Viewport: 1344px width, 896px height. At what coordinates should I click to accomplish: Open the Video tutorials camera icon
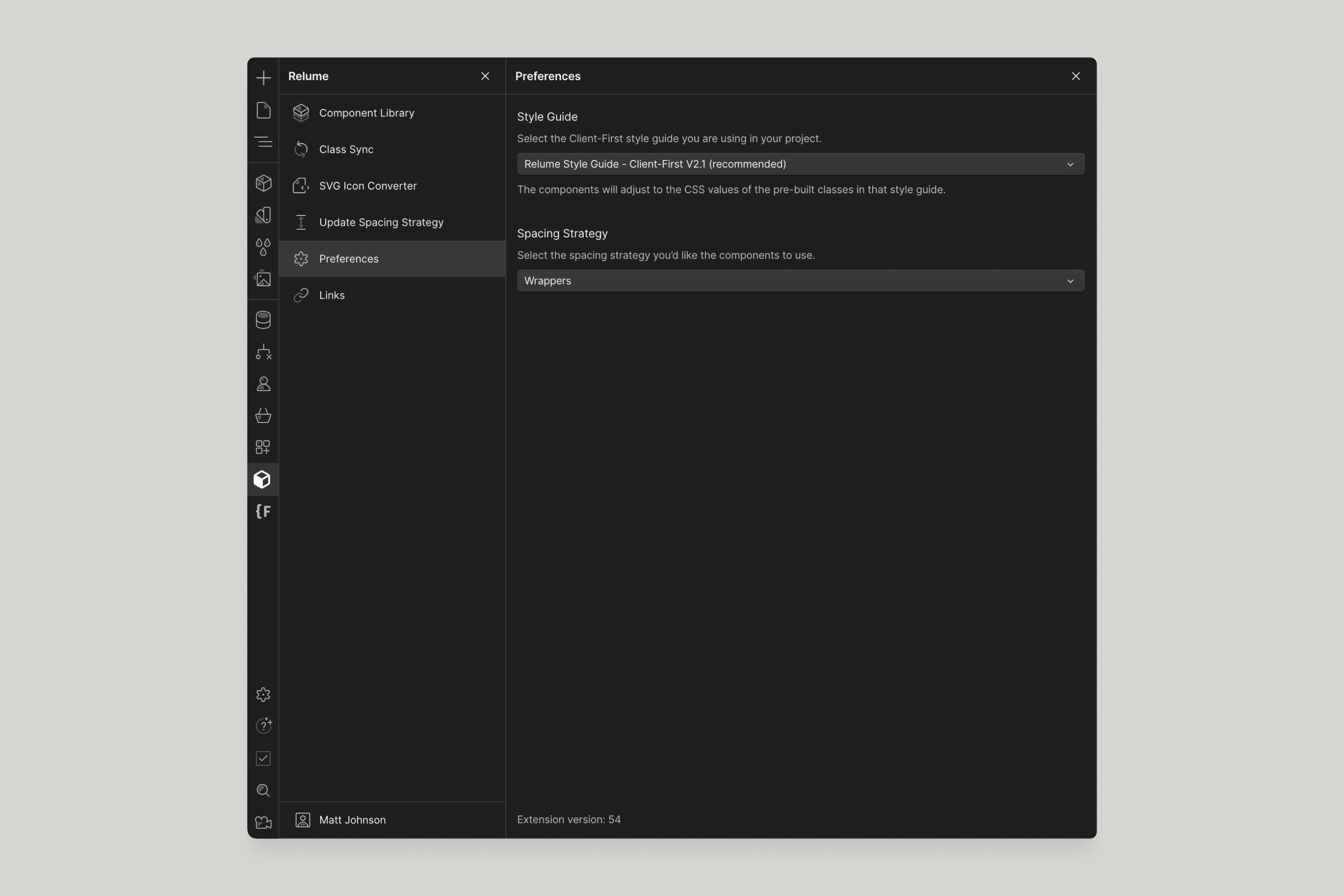tap(263, 822)
